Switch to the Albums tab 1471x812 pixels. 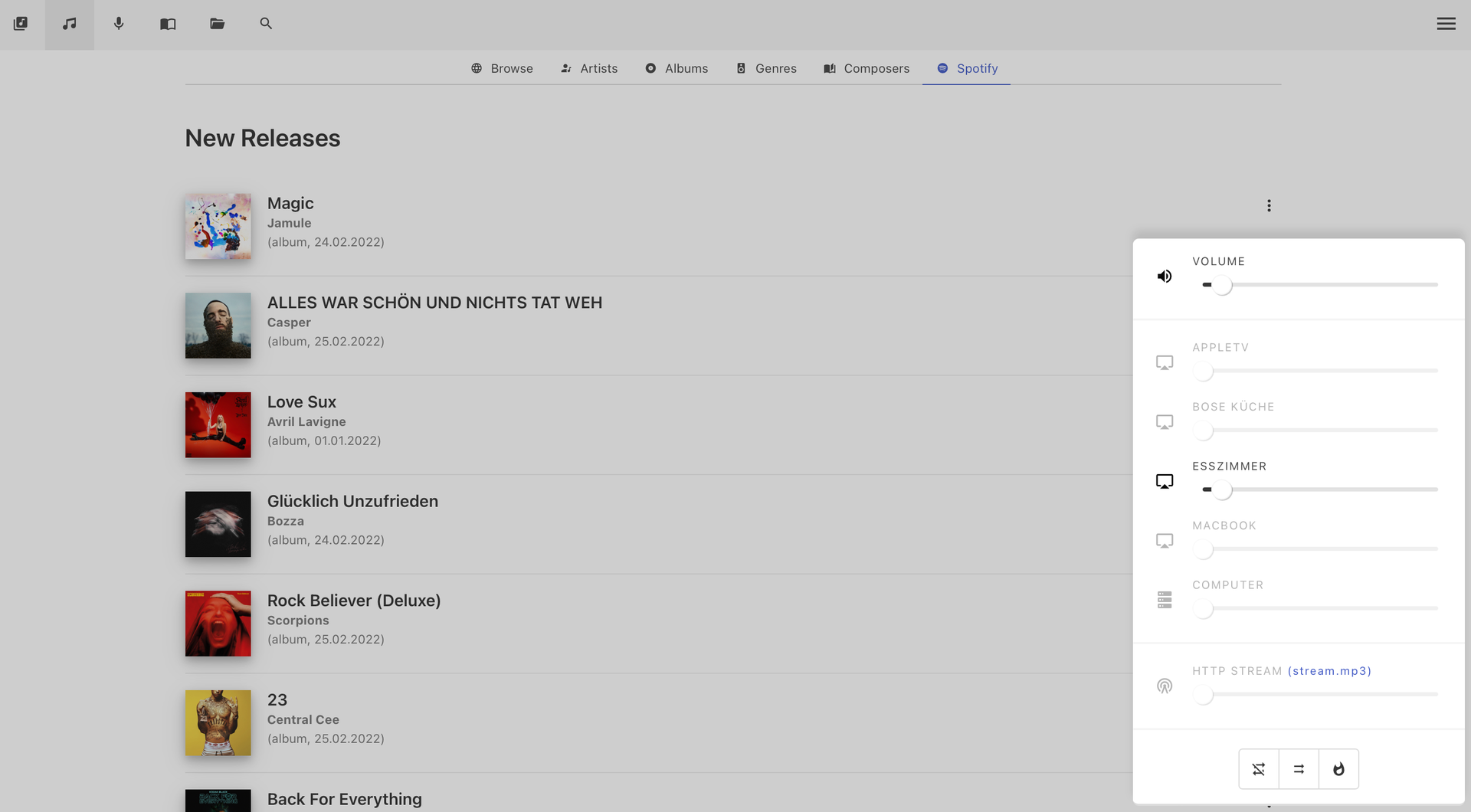coord(677,68)
